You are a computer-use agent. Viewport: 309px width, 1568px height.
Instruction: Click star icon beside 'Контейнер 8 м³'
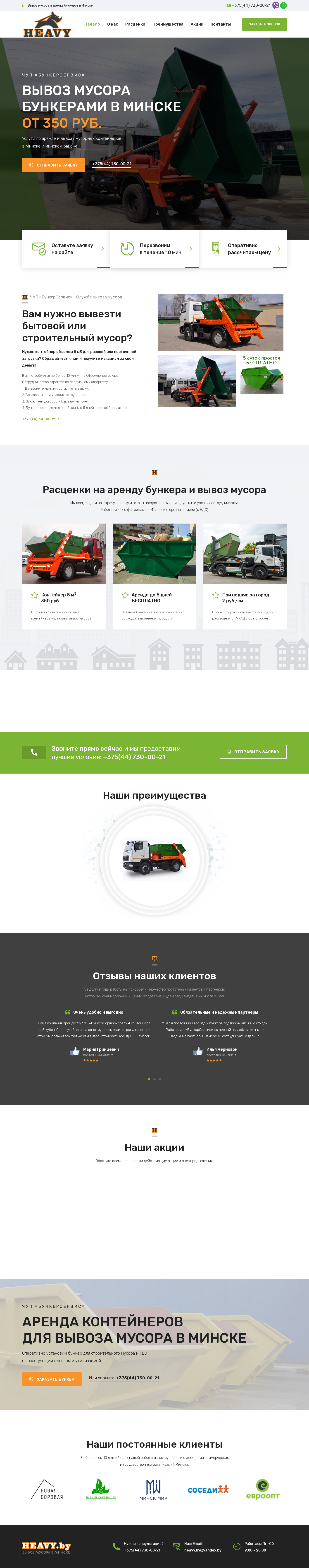point(35,595)
